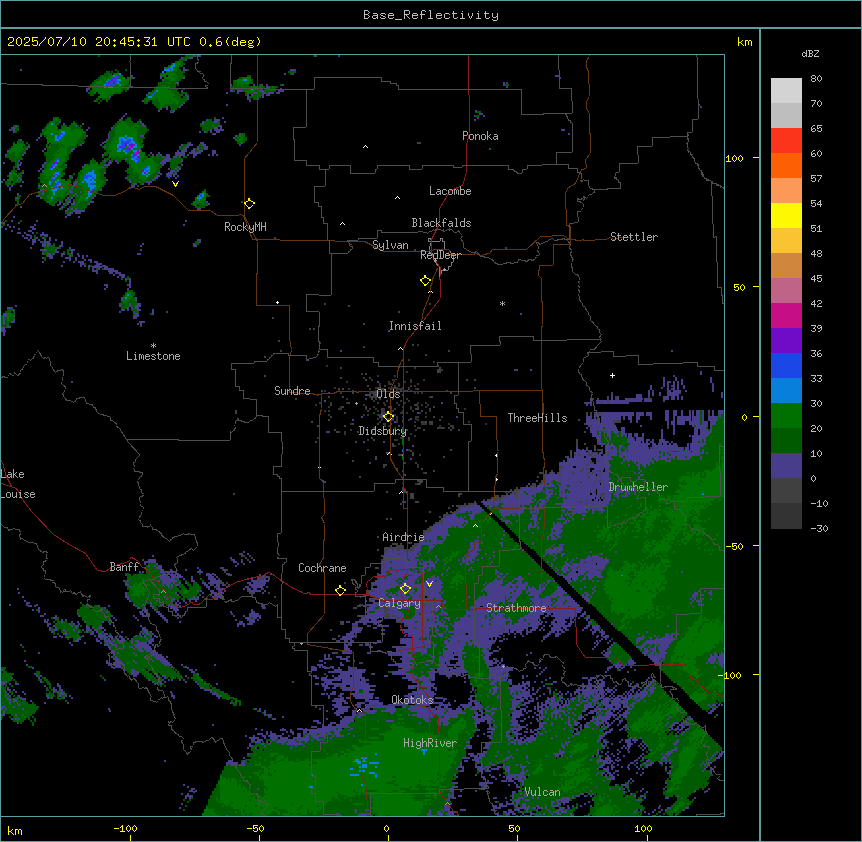The width and height of the screenshot is (862, 842).
Task: Click the Lake Louise label
Action: pos(18,484)
